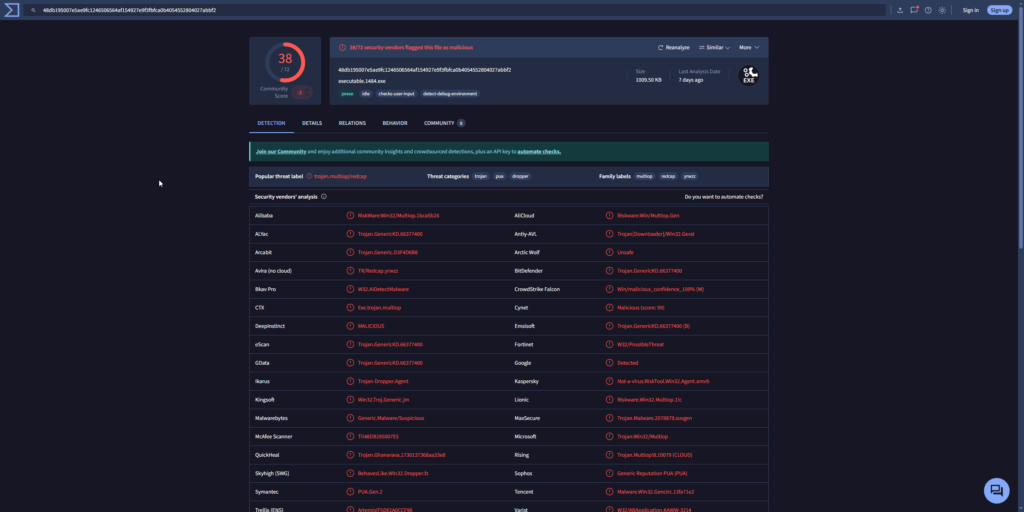
Task: Click 'TR/Redcap.yrwzz' Avira detection
Action: (x=378, y=271)
